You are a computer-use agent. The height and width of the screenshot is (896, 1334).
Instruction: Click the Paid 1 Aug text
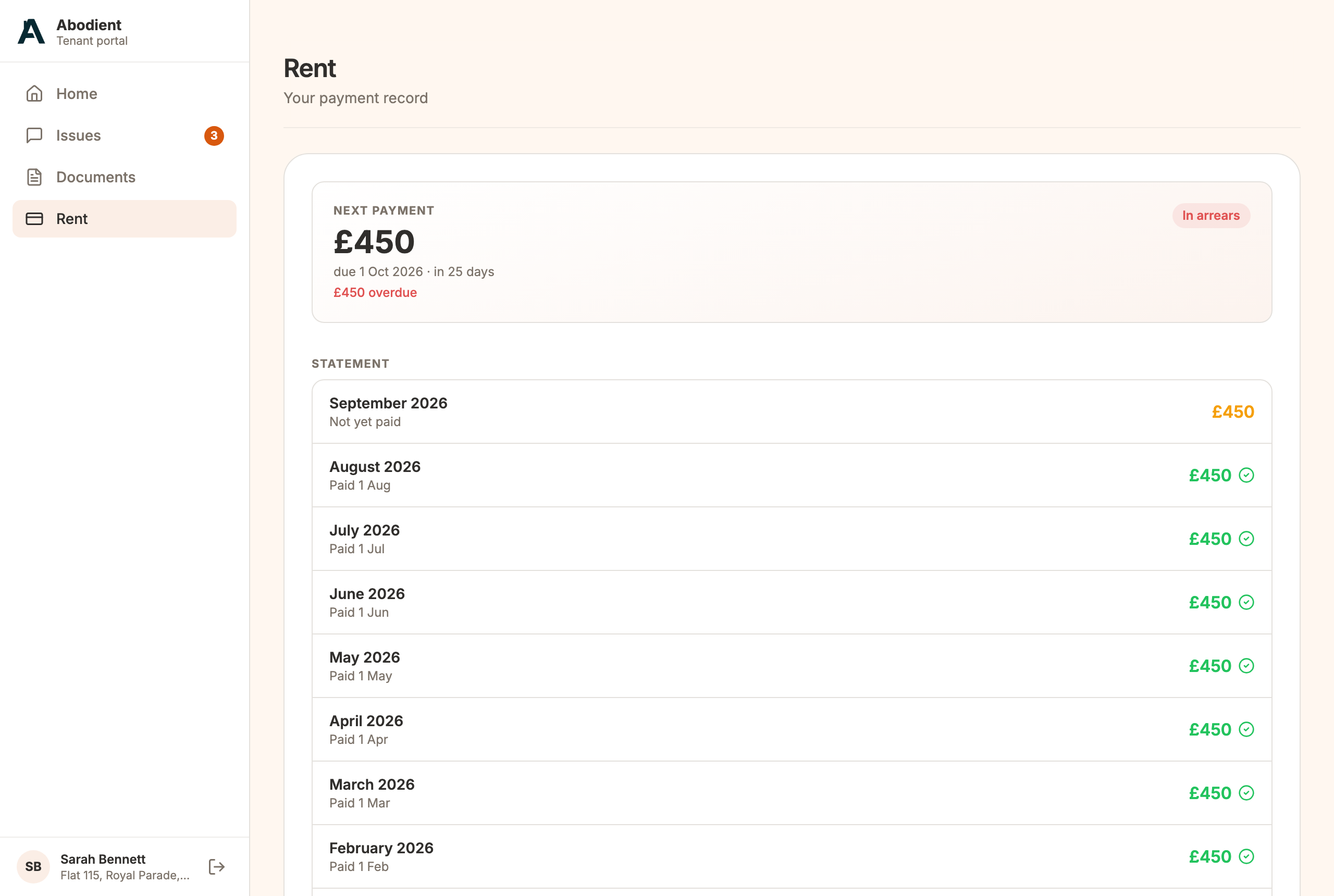(360, 485)
